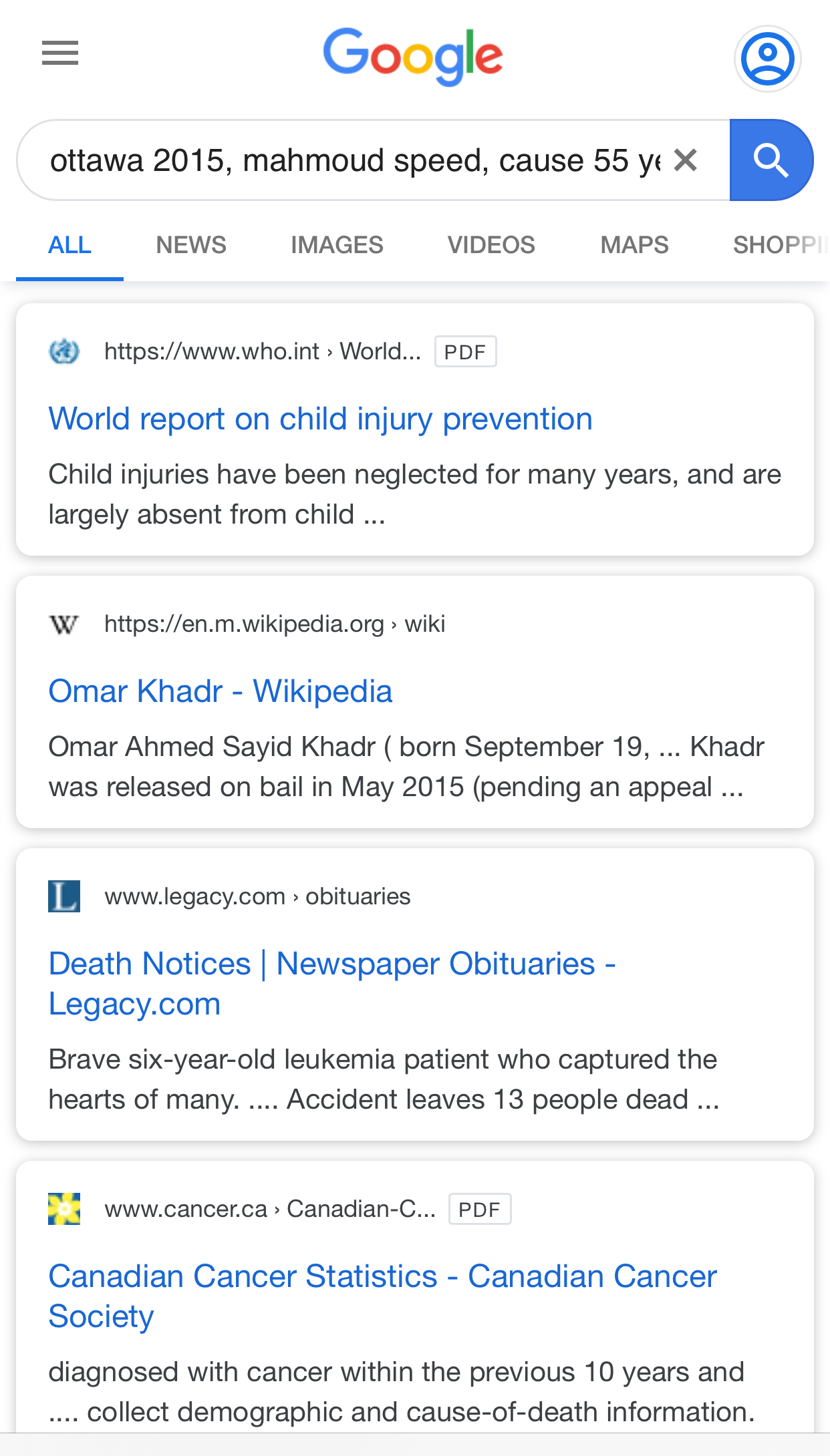Click the Wikipedia W favicon

coord(64,624)
